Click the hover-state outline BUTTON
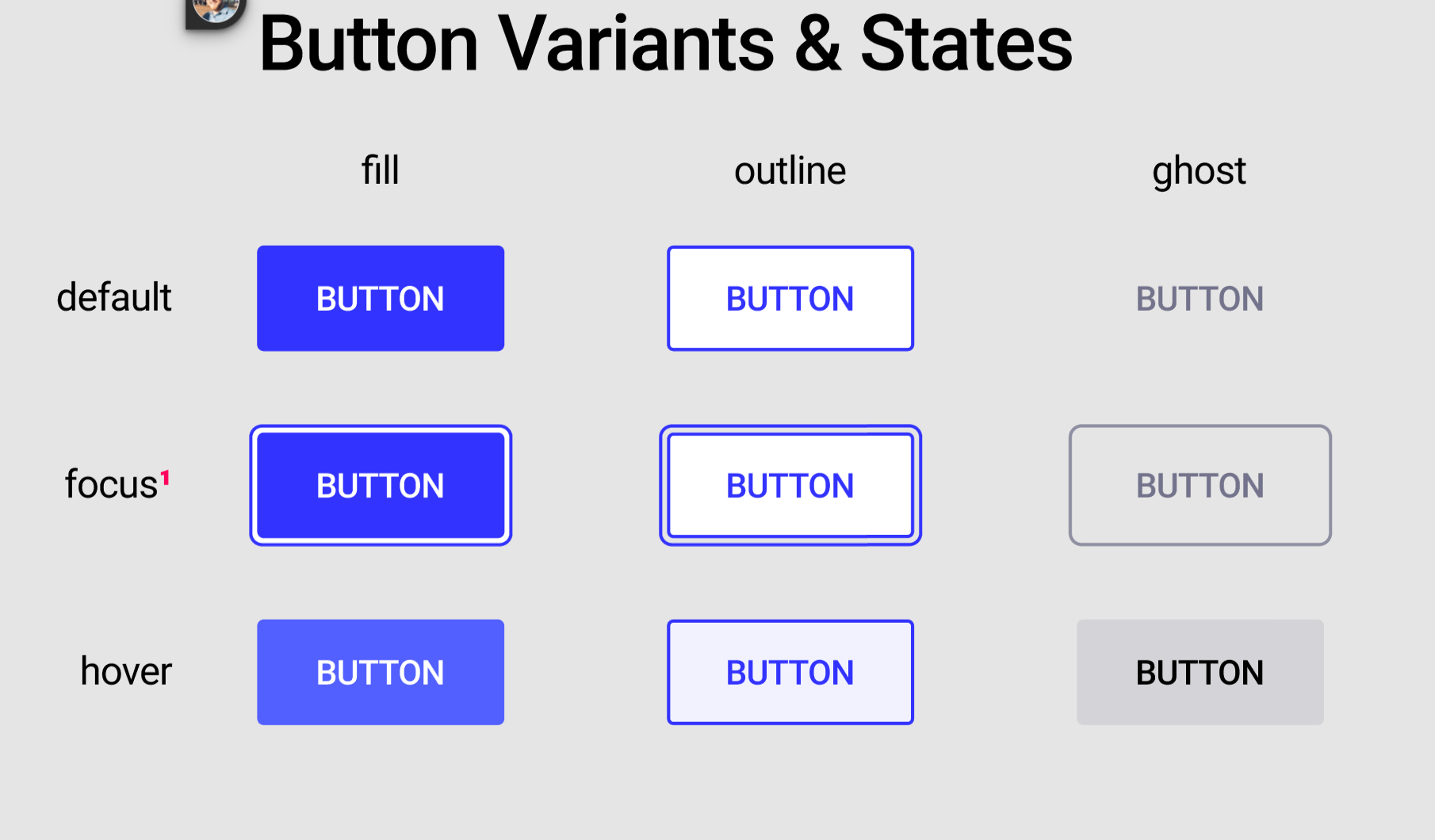This screenshot has width=1435, height=840. tap(790, 672)
